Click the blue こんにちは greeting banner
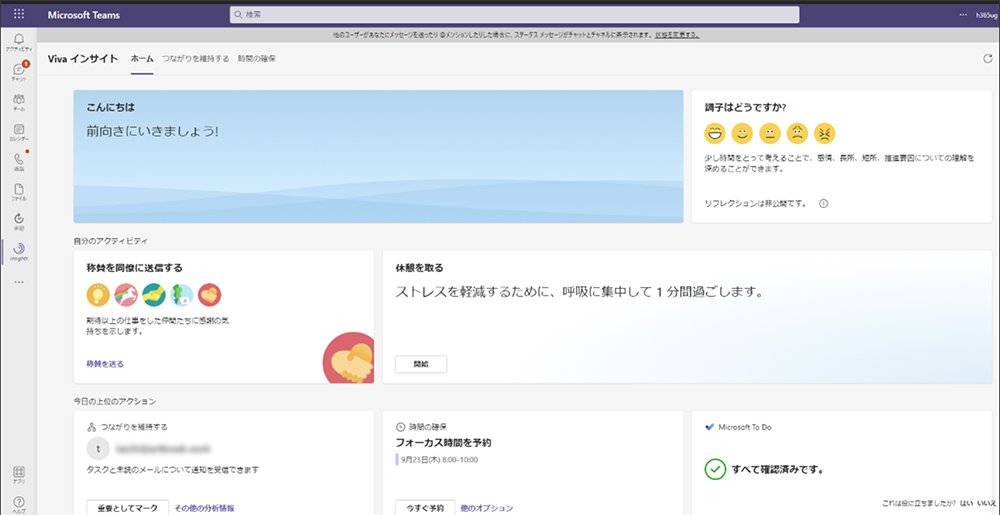Viewport: 1000px width, 515px height. click(378, 156)
